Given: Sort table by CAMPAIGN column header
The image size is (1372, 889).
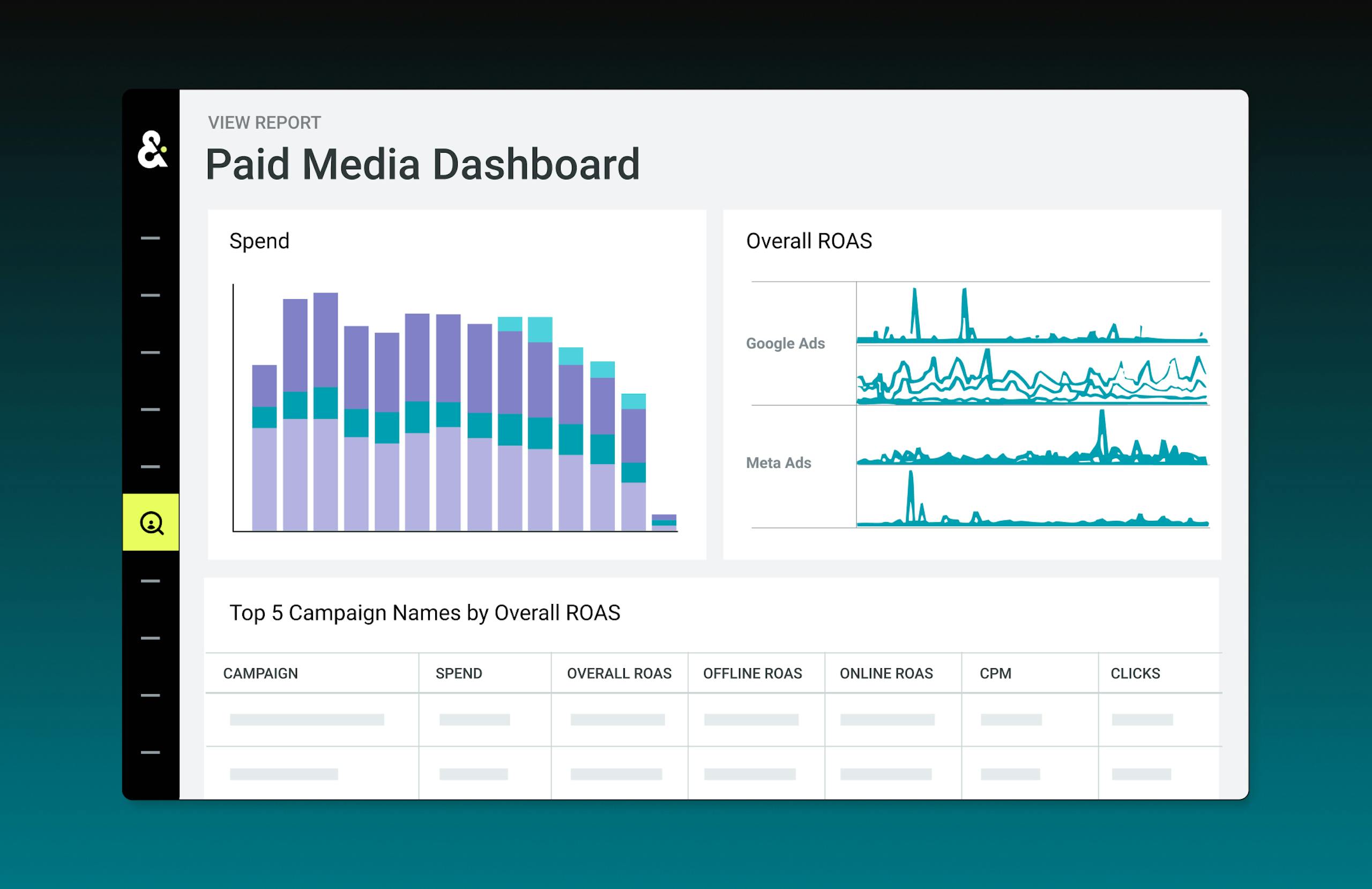Looking at the screenshot, I should [x=260, y=674].
